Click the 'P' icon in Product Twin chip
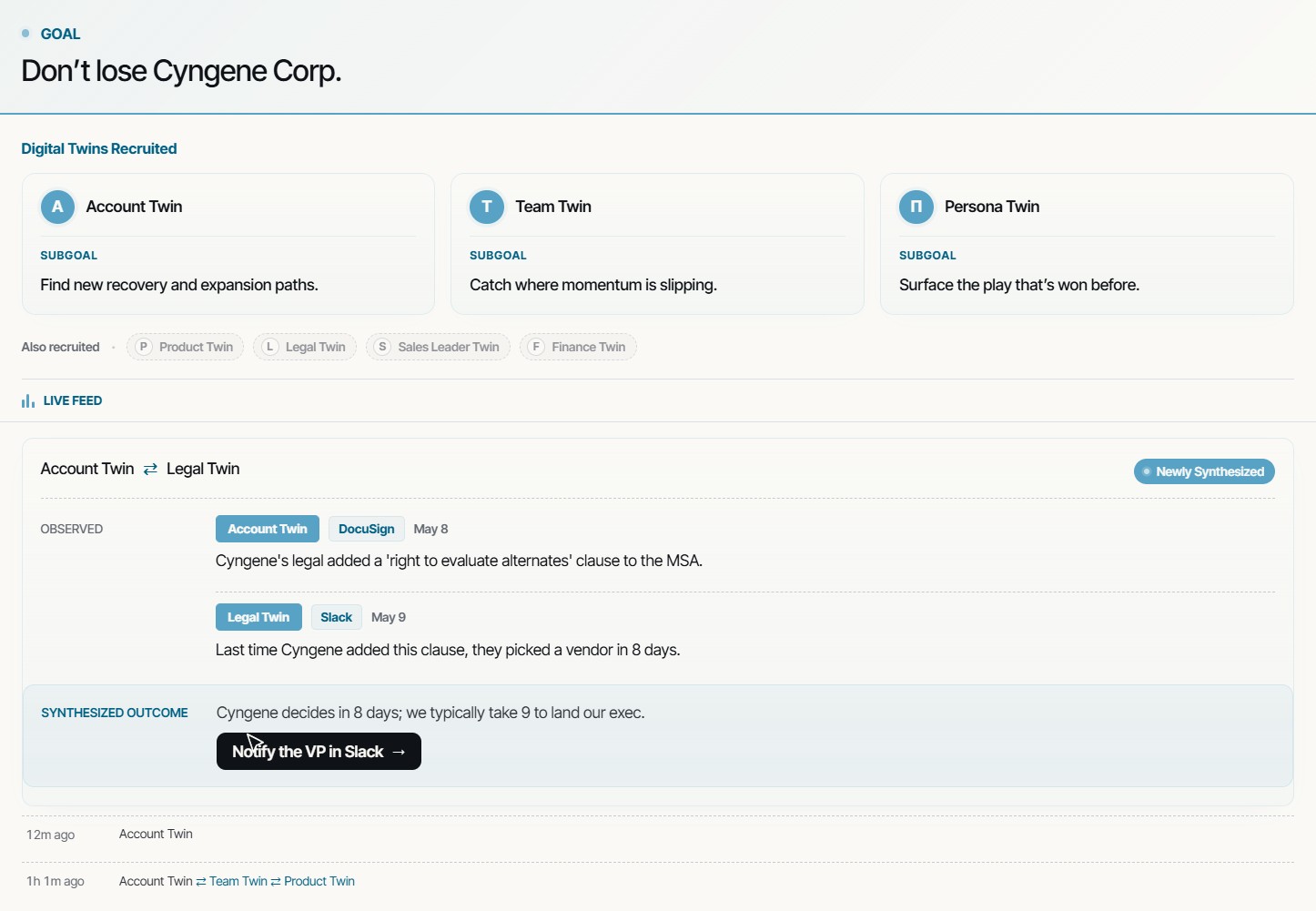This screenshot has width=1316, height=911. [143, 347]
